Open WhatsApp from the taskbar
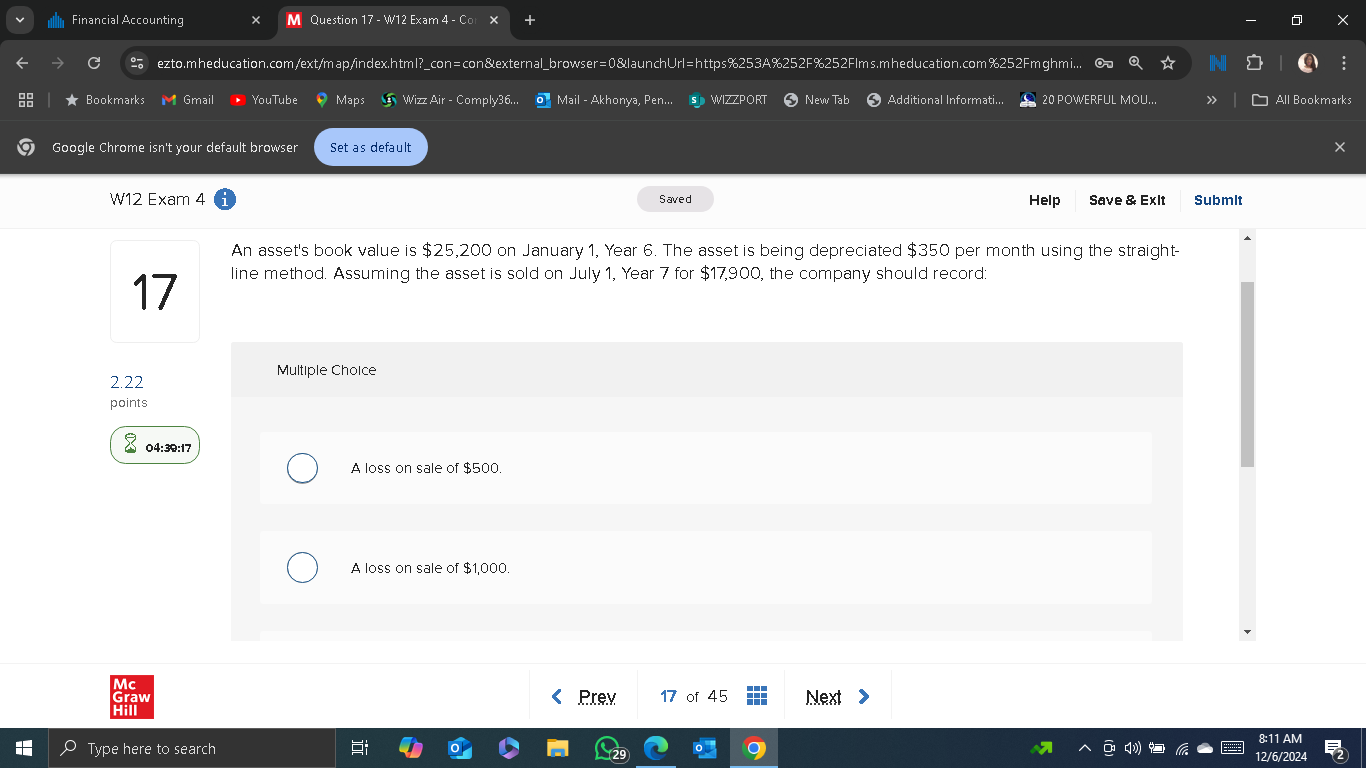The width and height of the screenshot is (1366, 768). (x=609, y=748)
